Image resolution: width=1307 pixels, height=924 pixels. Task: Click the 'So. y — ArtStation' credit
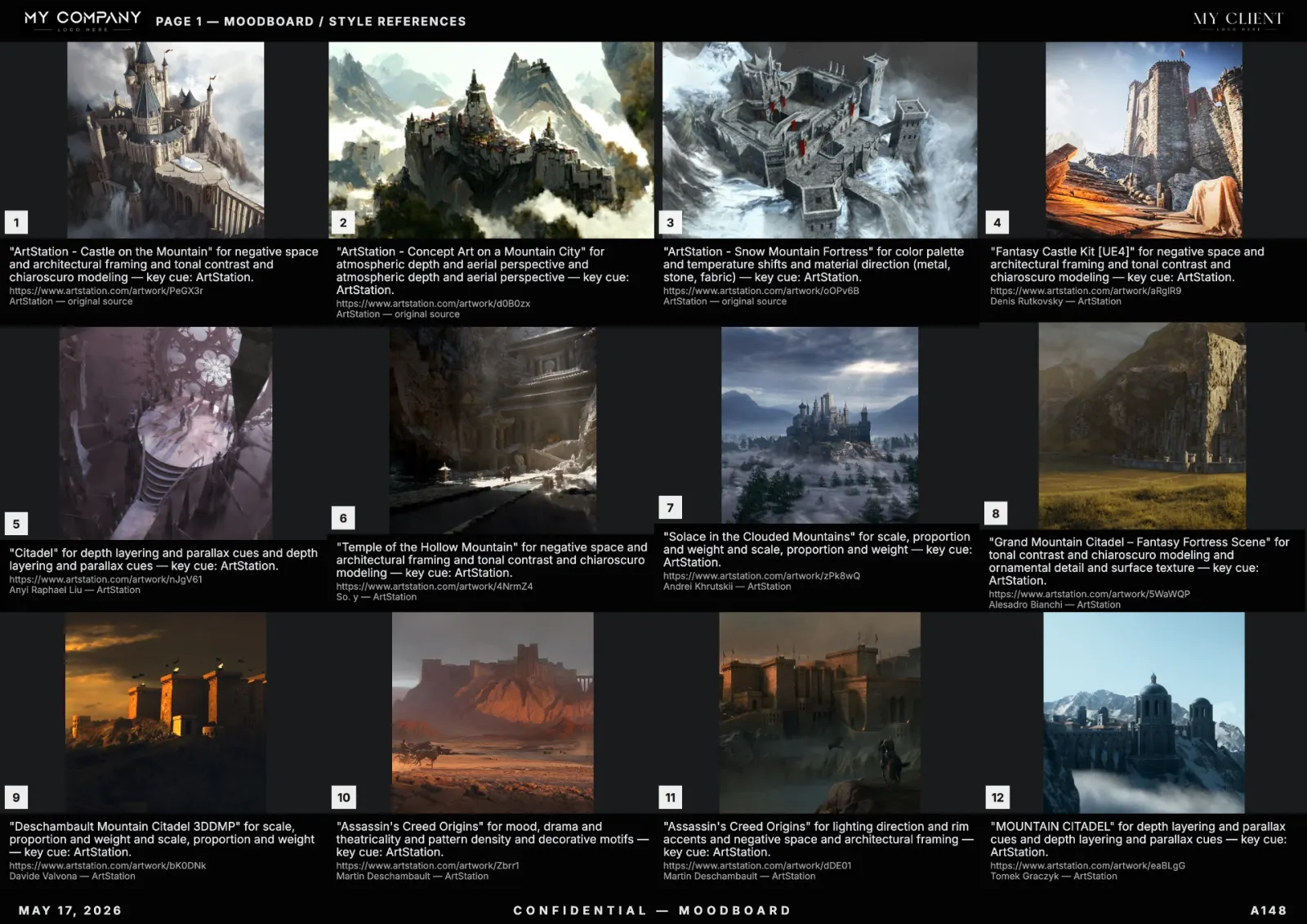[376, 597]
